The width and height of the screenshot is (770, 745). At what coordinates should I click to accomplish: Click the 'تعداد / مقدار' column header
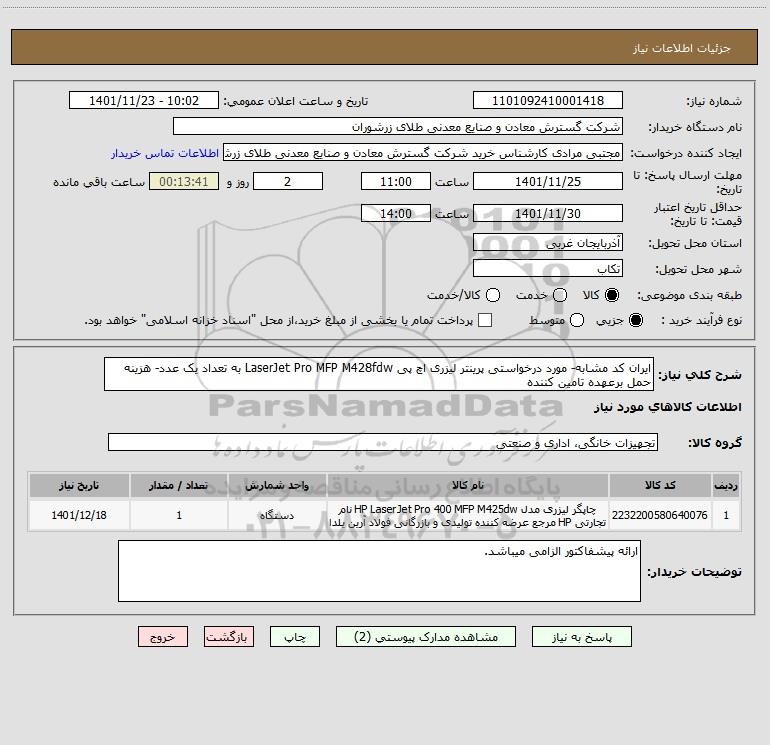(179, 485)
